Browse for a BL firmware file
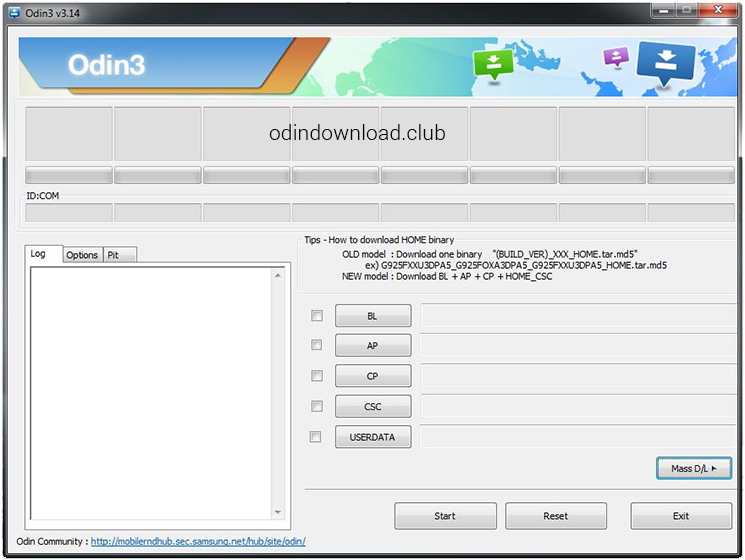This screenshot has height=560, width=745. (373, 316)
